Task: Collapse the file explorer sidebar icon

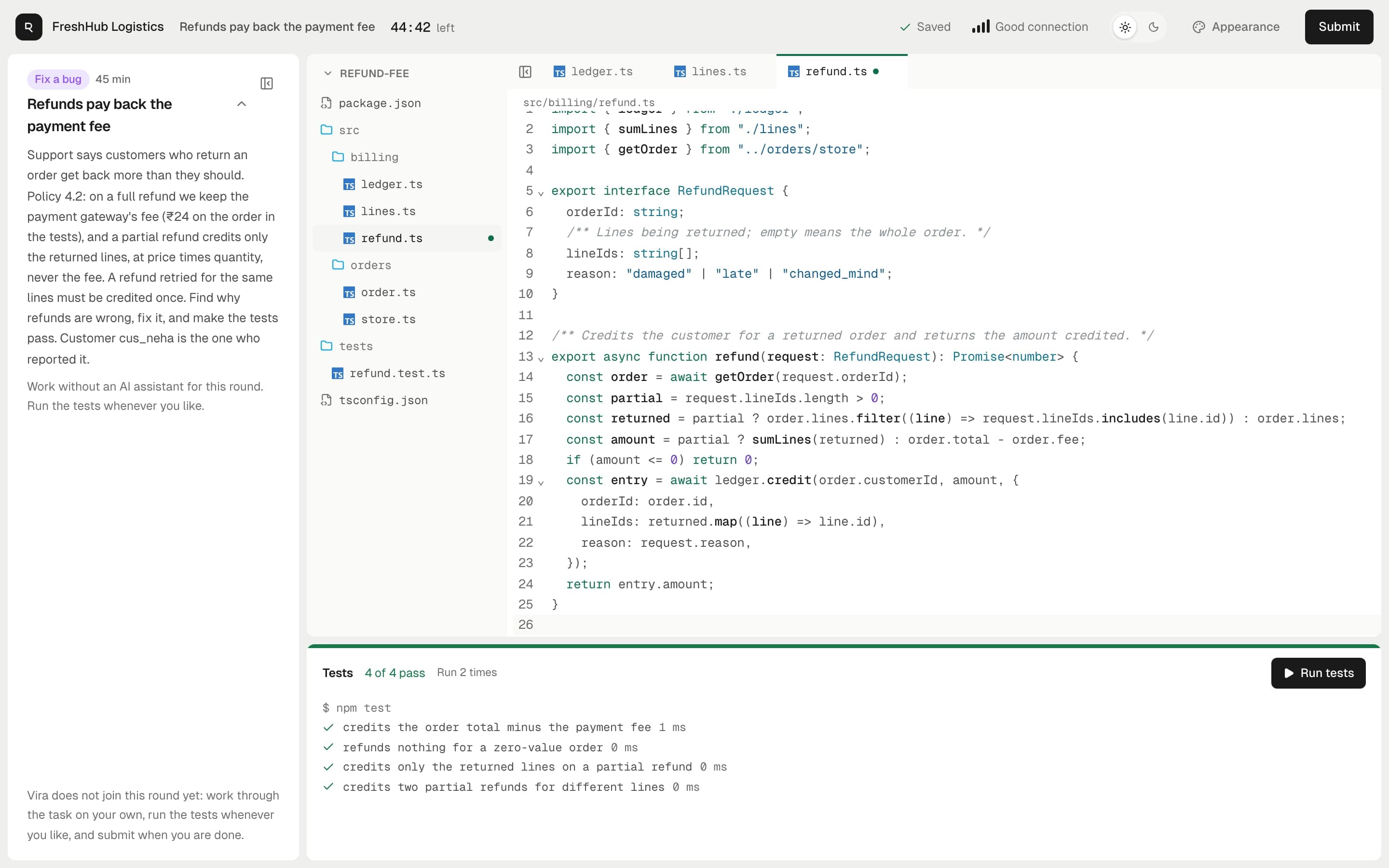Action: coord(525,72)
